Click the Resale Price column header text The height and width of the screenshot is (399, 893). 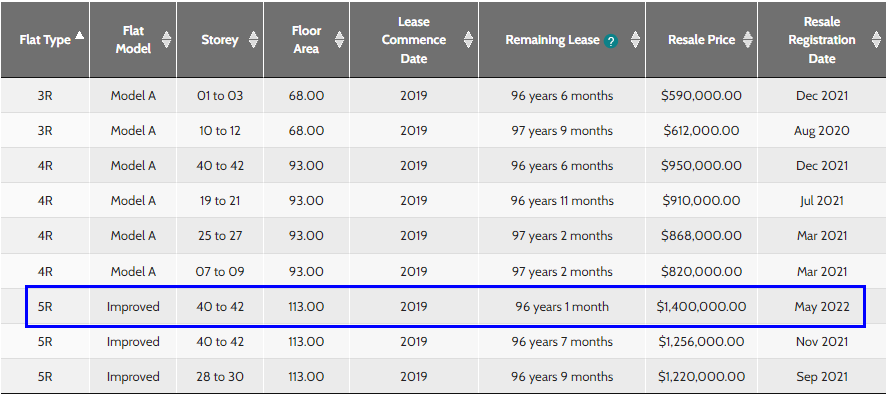[702, 40]
